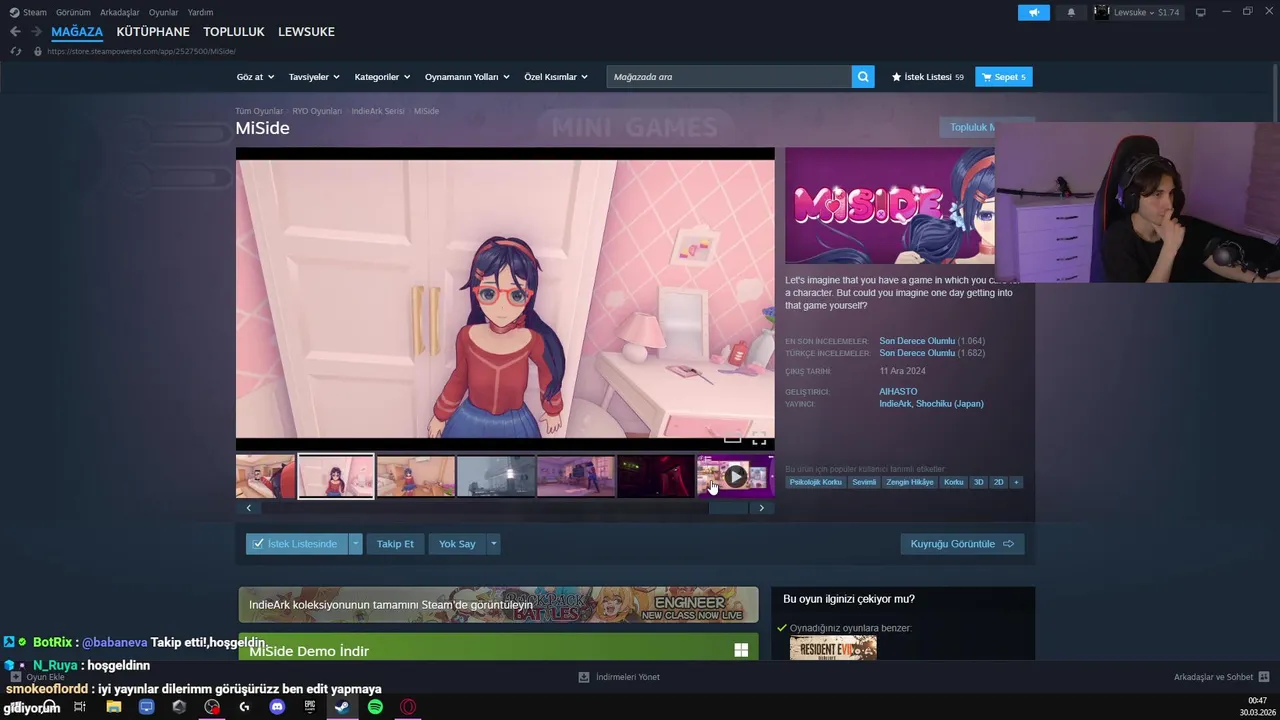The image size is (1280, 720).
Task: Toggle the İstek Listesinde wishlist checkbox
Action: point(258,544)
